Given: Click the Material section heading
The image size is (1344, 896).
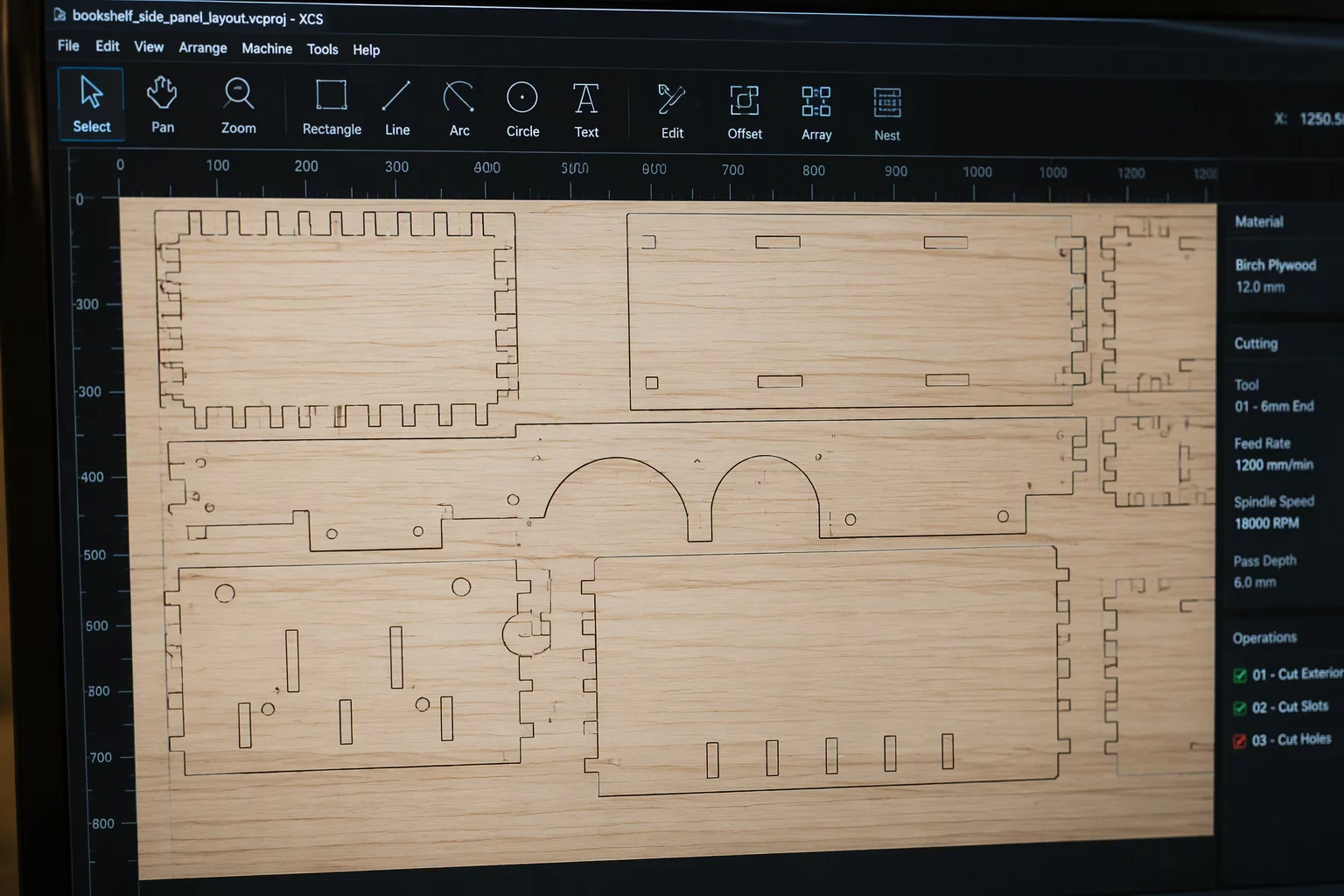Looking at the screenshot, I should [x=1259, y=222].
